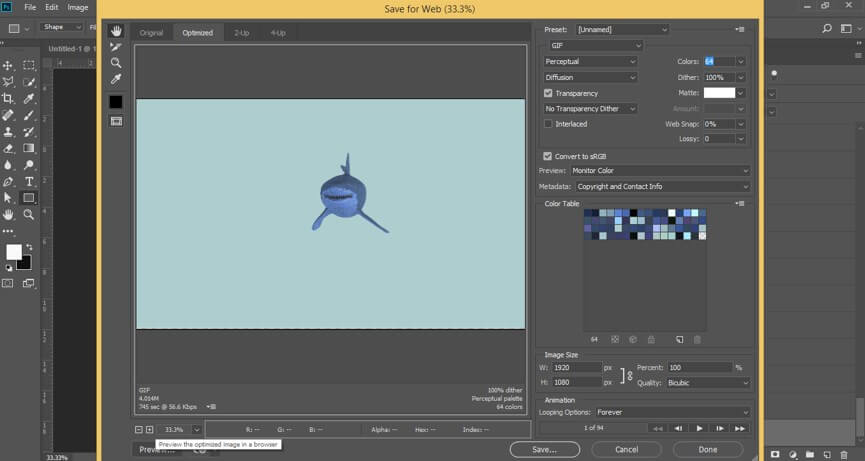Viewport: 865px width, 461px height.
Task: Click the image Width input field
Action: point(576,367)
